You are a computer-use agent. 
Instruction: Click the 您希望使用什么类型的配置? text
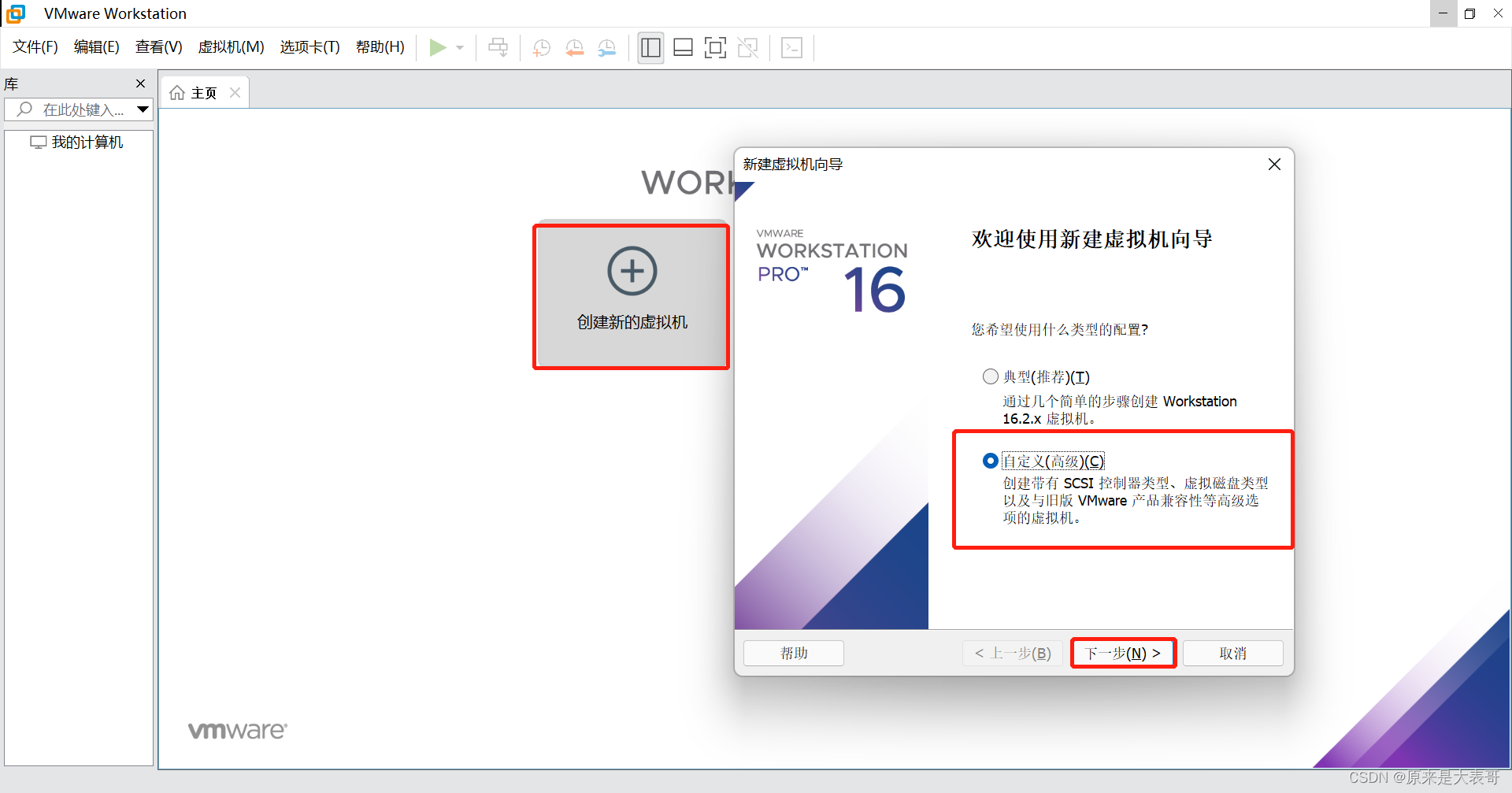tap(1059, 329)
